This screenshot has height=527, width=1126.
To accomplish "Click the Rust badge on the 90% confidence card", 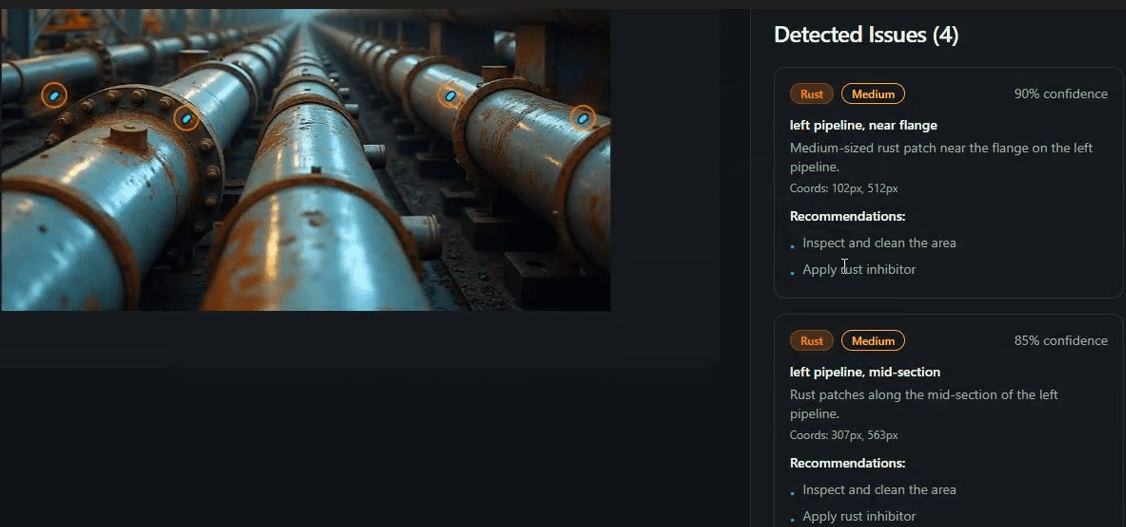I will (x=811, y=93).
